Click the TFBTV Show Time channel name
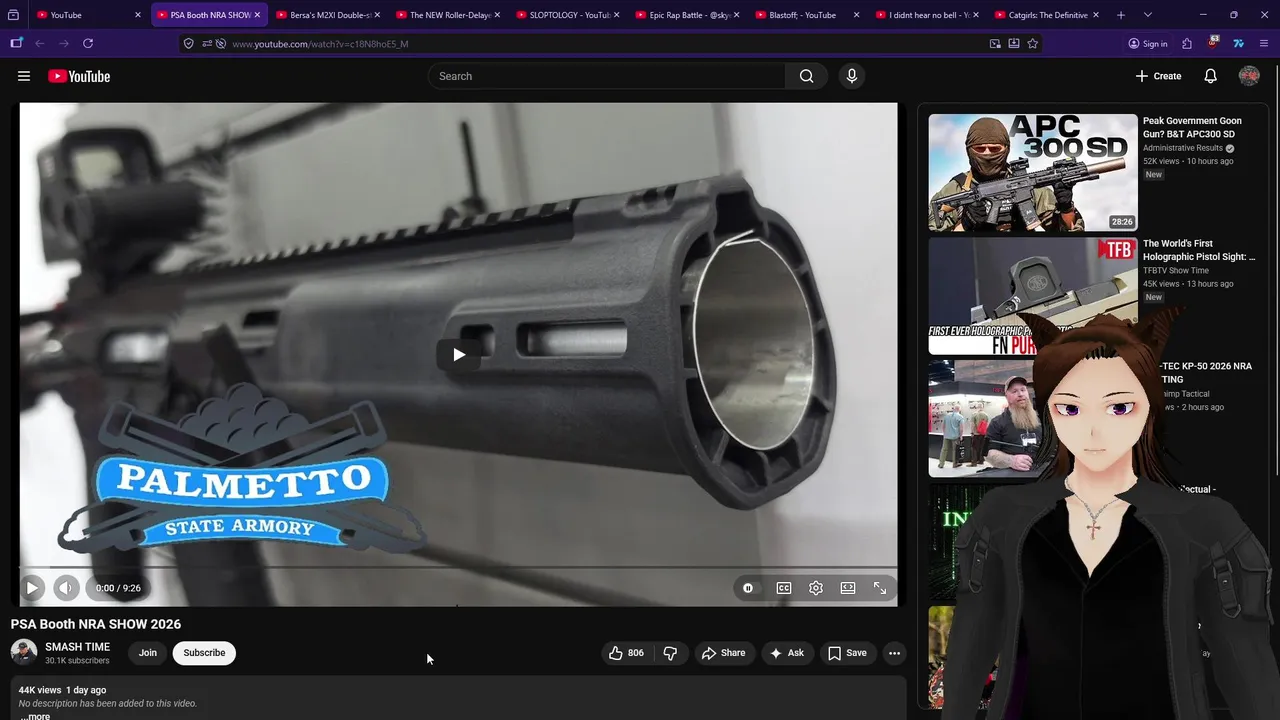Viewport: 1280px width, 720px height. 1176,271
